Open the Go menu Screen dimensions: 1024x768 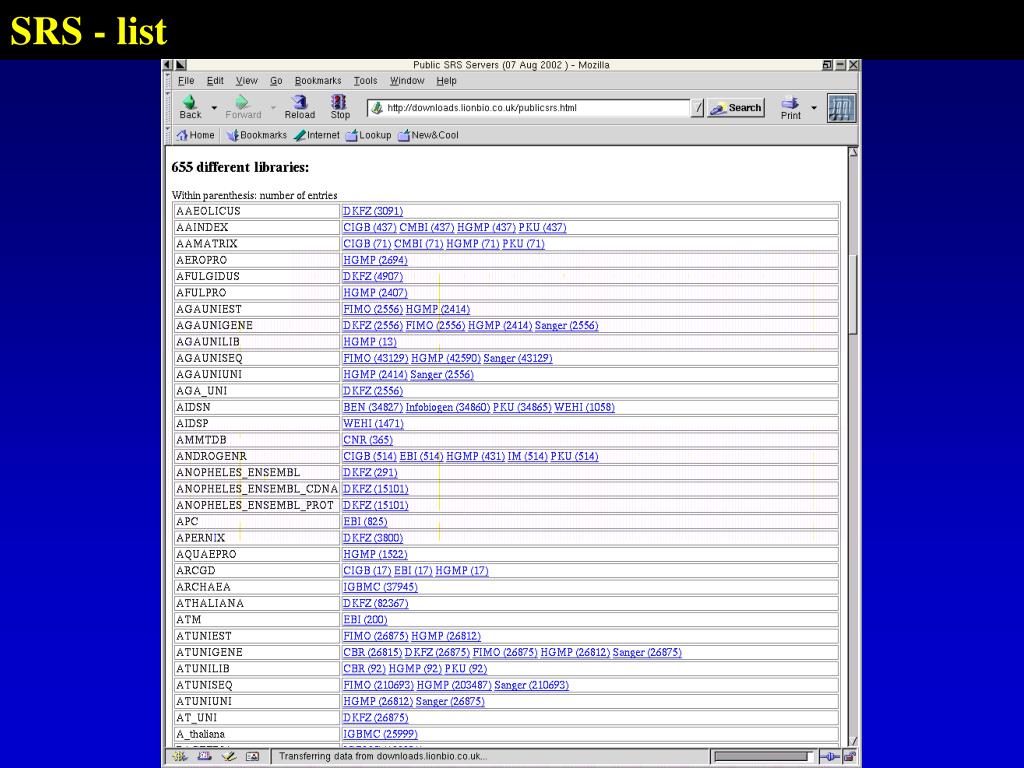coord(276,80)
